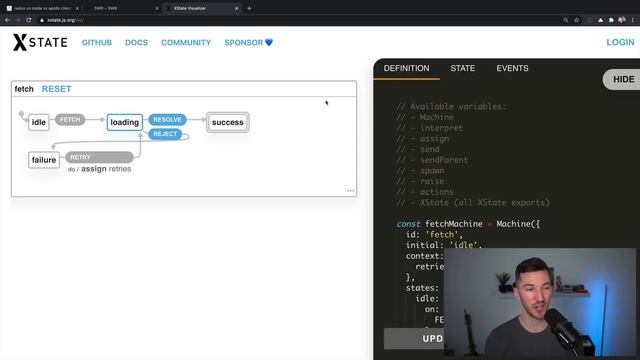Go back with the browser back arrow
The width and height of the screenshot is (640, 360).
point(7,20)
